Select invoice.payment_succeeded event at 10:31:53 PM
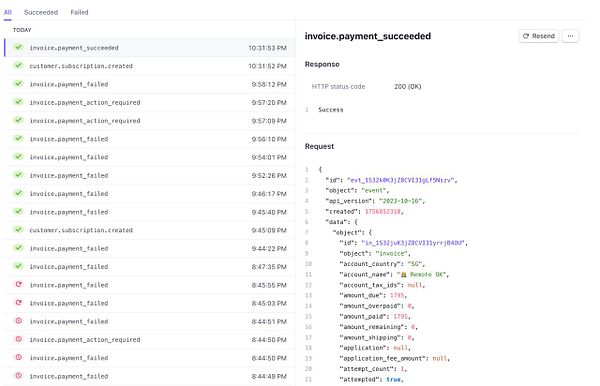The height and width of the screenshot is (386, 600). coord(150,48)
